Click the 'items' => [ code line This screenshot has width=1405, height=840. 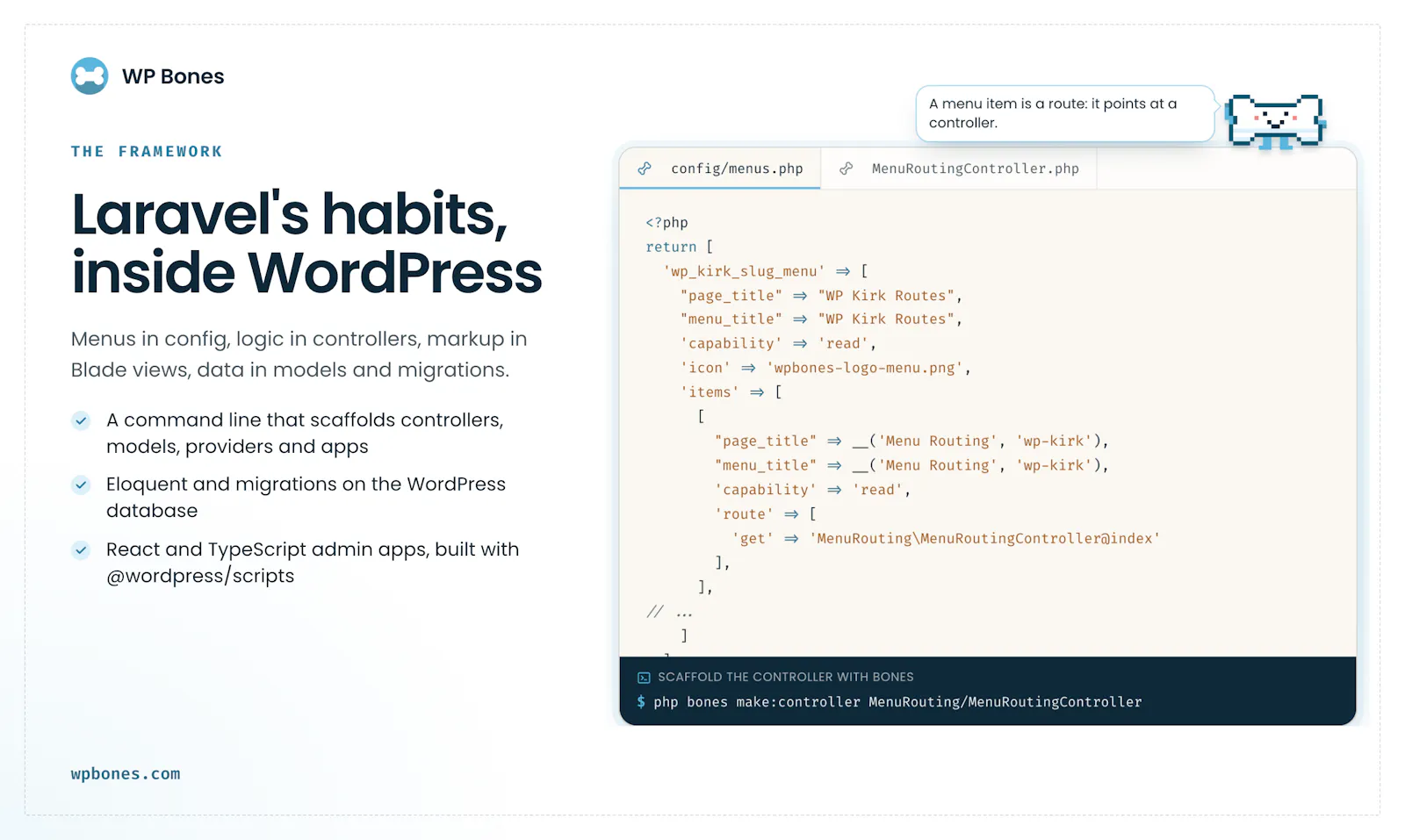click(731, 392)
